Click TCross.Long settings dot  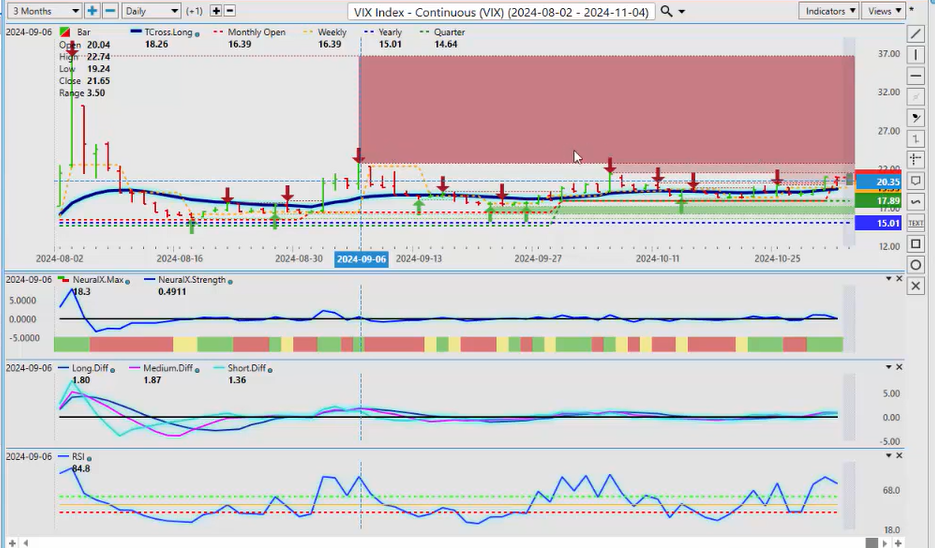197,34
